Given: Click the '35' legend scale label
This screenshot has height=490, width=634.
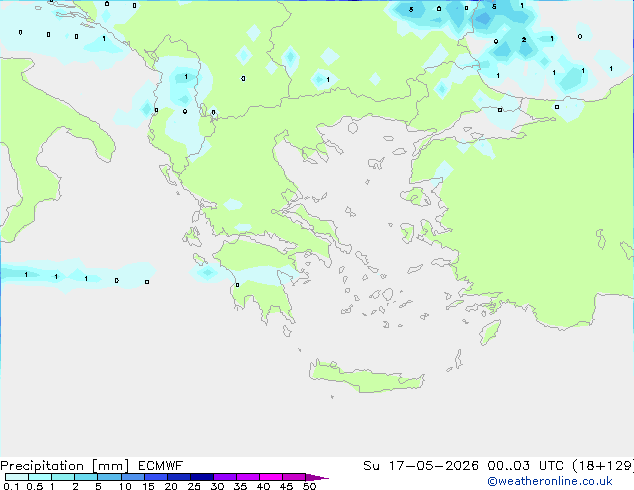Looking at the screenshot, I should click(x=240, y=486).
